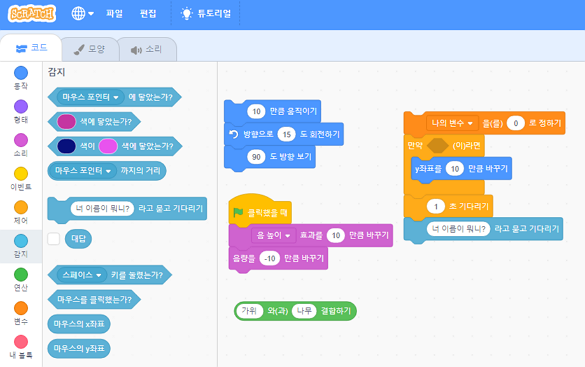585x367 pixels.
Task: Open the 스페이스 key dropdown
Action: click(x=82, y=275)
